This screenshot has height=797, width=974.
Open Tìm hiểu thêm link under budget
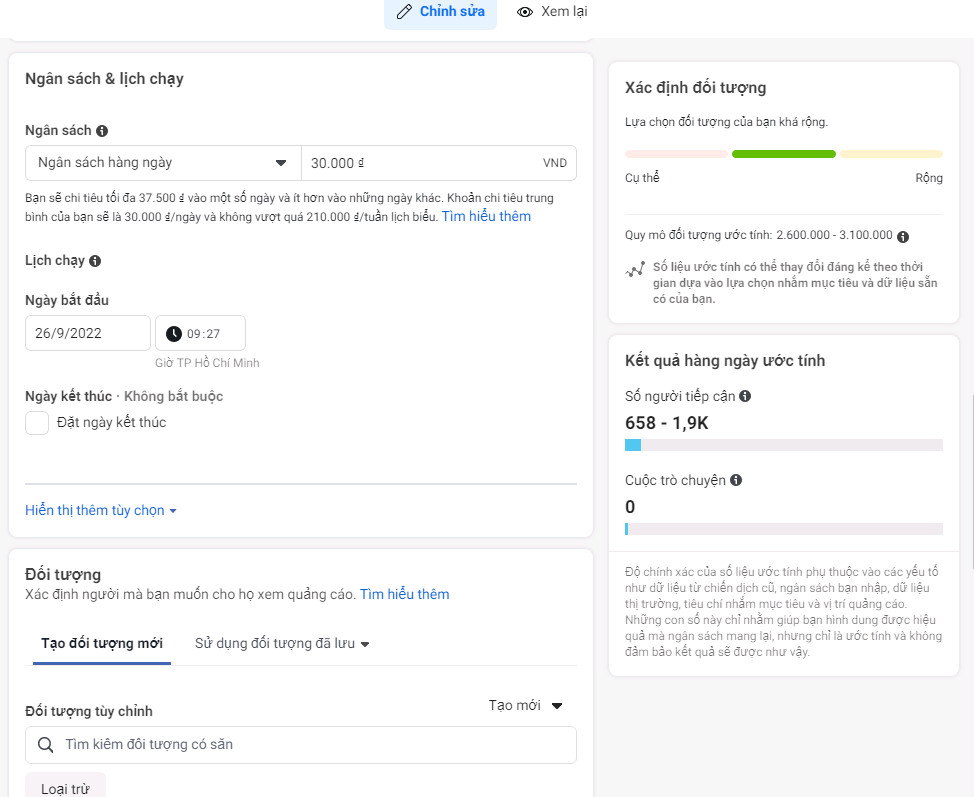[x=486, y=216]
